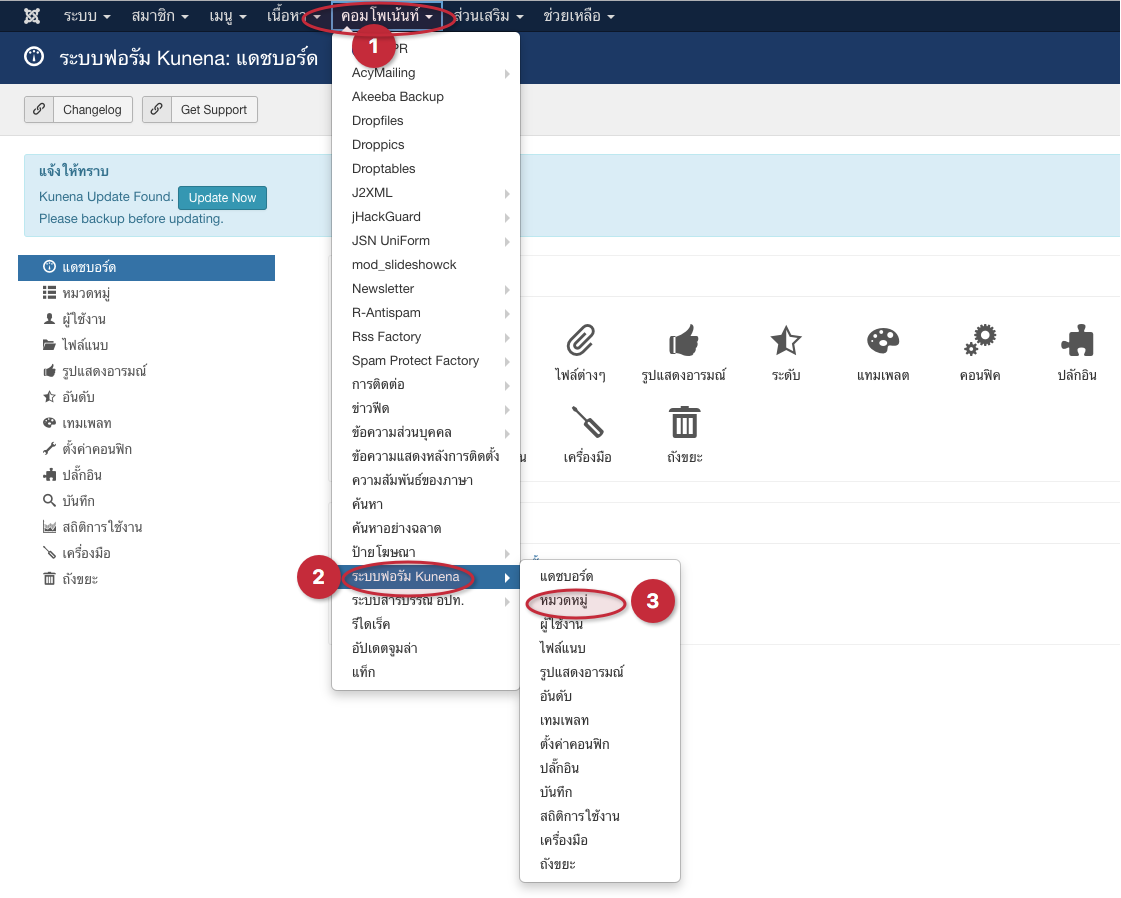Click the ปลักอิน puzzle piece icon
The image size is (1121, 898).
click(x=1076, y=342)
